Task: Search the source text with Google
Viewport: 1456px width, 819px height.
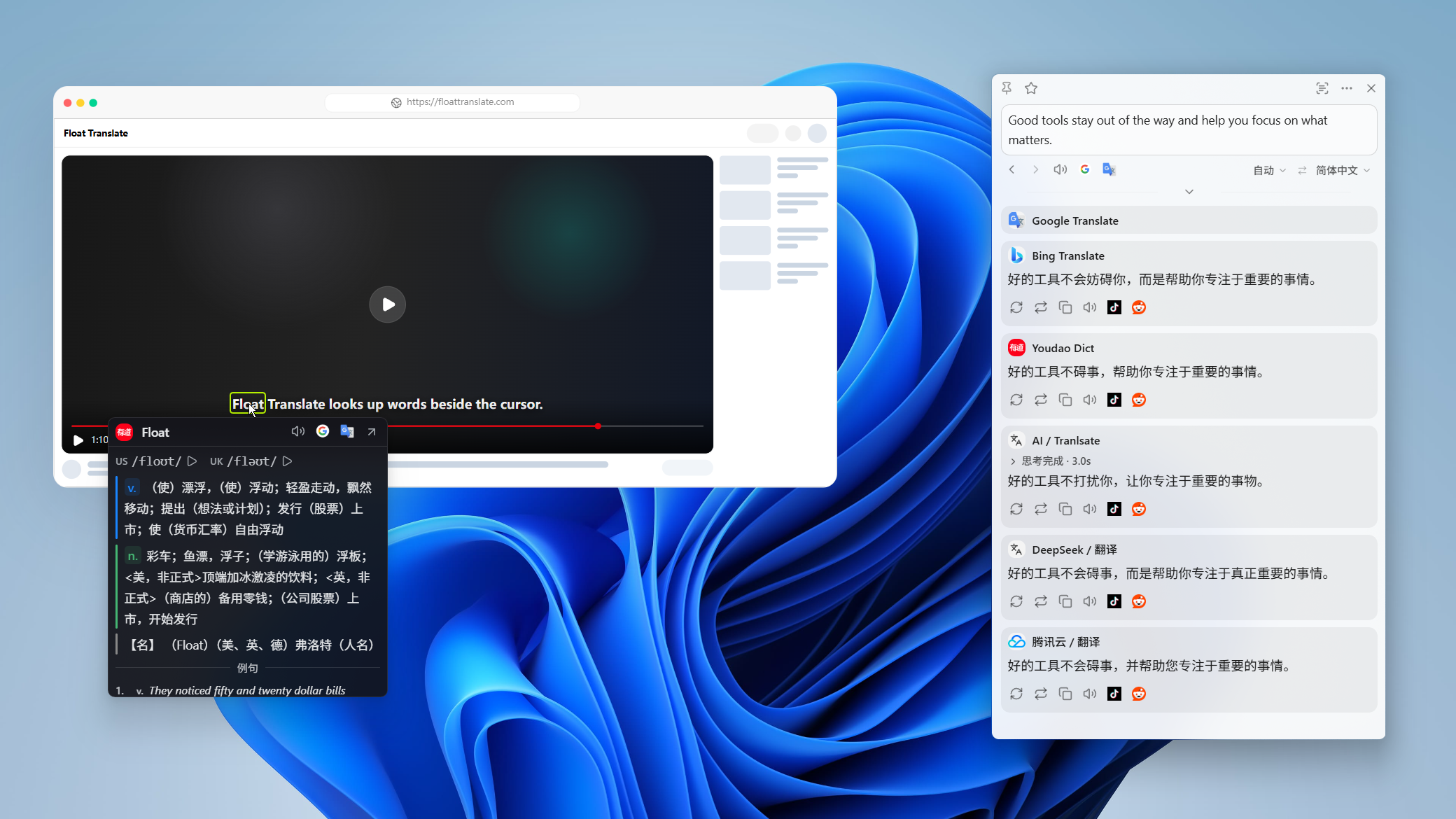Action: (x=1085, y=169)
